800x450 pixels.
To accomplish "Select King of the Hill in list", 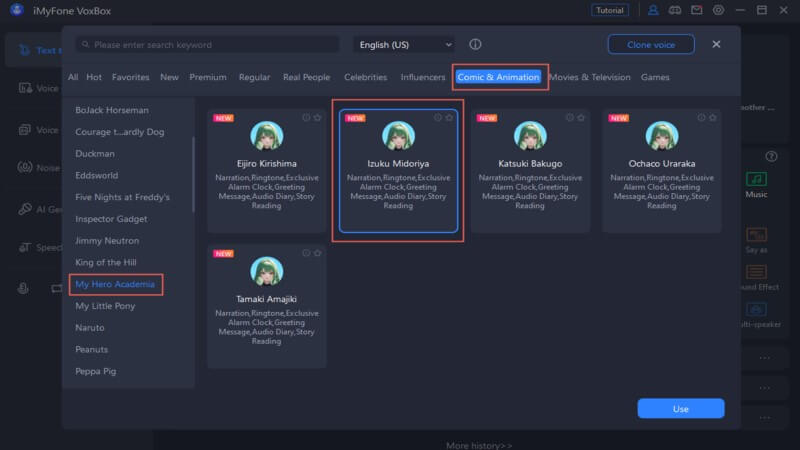I will coord(106,262).
